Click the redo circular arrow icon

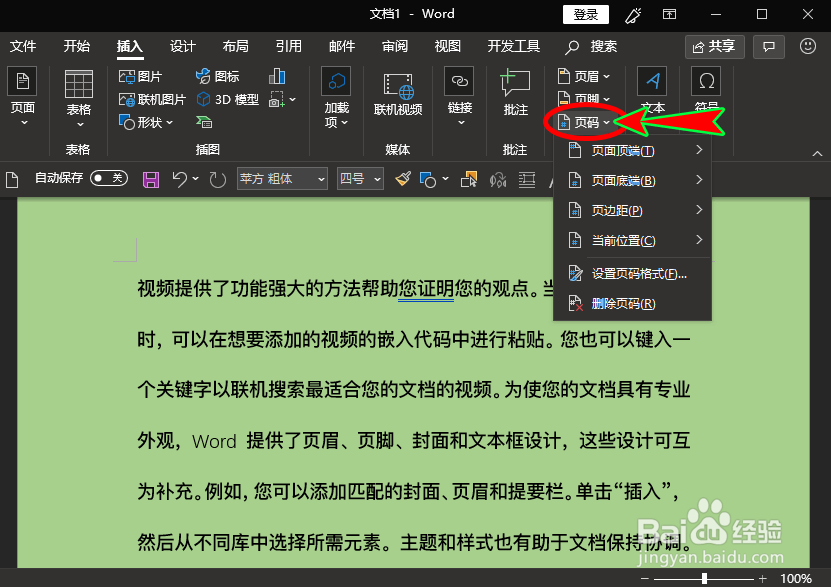click(x=217, y=180)
